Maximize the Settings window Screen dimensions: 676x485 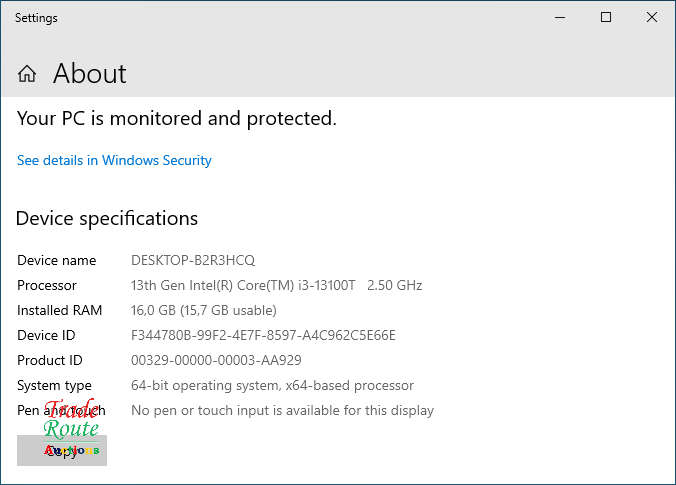[x=605, y=17]
